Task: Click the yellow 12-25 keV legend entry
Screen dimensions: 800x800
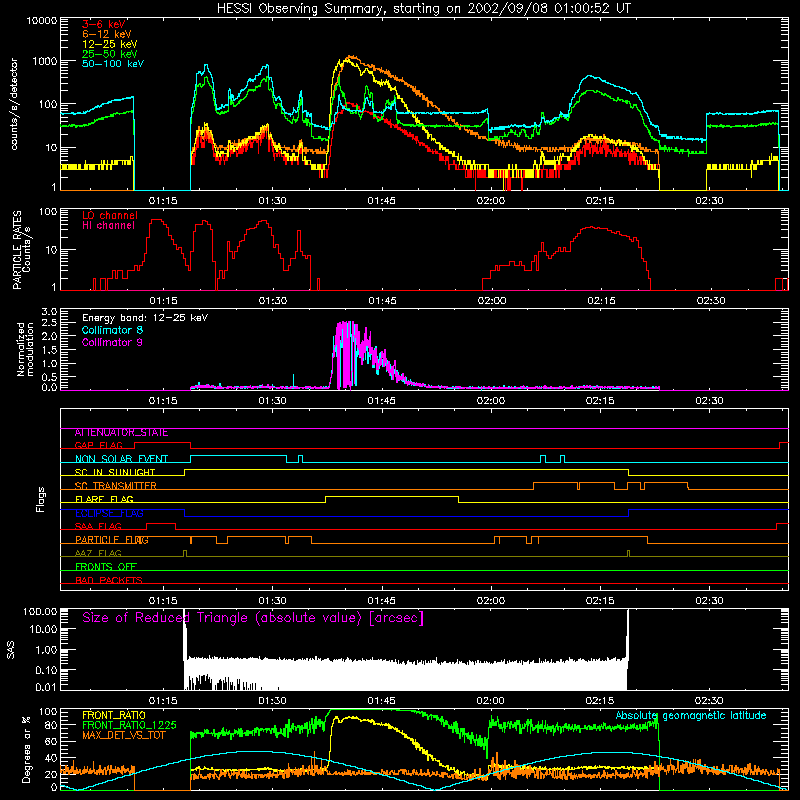Action: [109, 44]
